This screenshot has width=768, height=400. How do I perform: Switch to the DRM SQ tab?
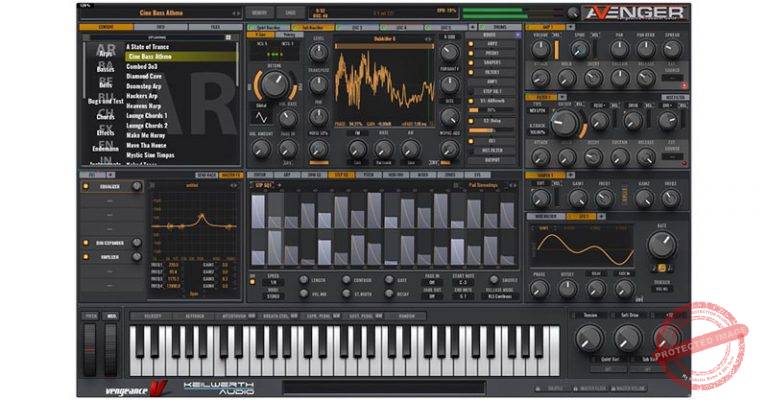(314, 175)
